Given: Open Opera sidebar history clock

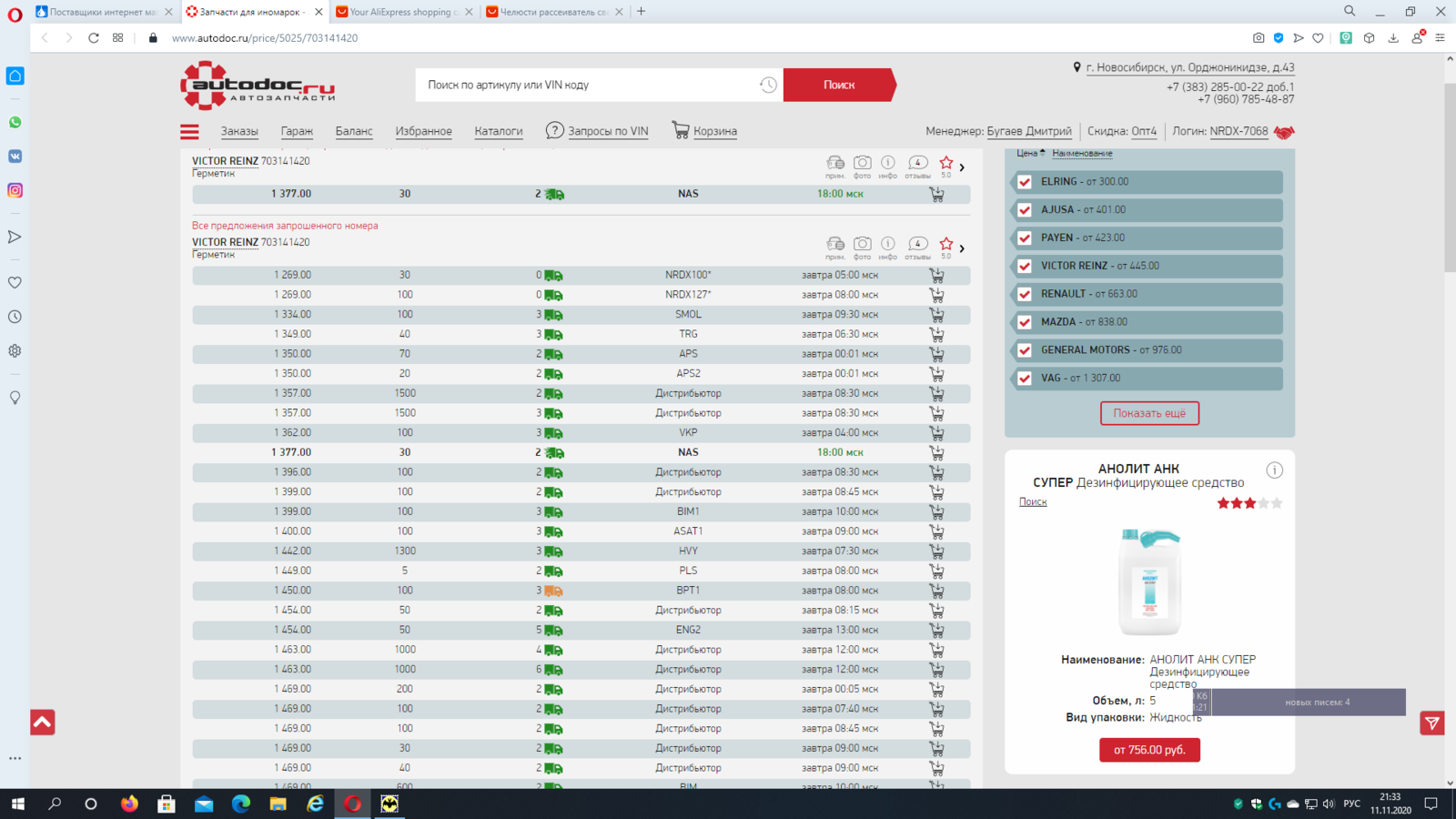Looking at the screenshot, I should pos(15,317).
